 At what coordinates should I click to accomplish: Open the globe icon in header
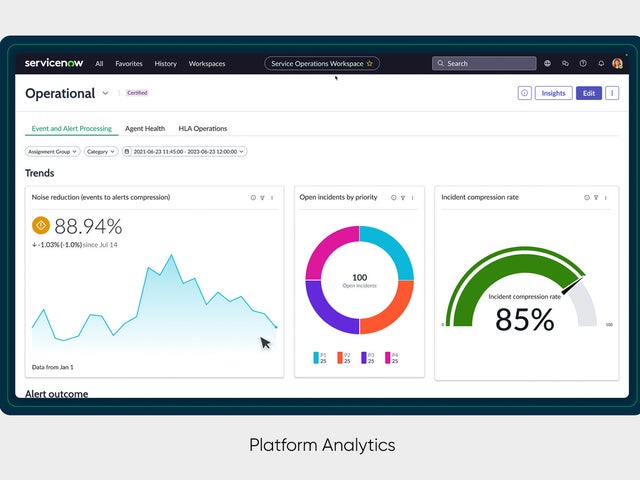tap(547, 63)
